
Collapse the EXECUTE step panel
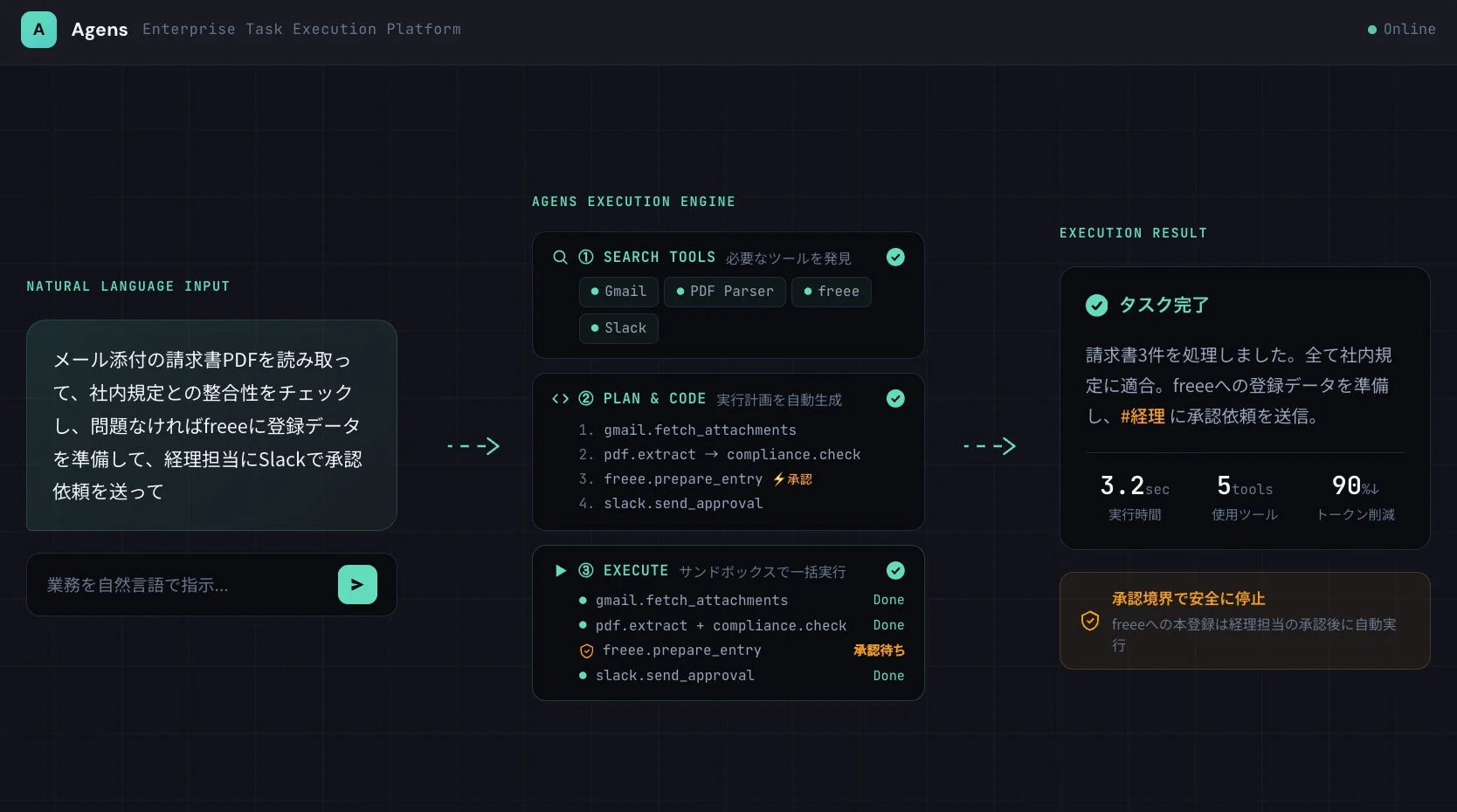point(895,571)
